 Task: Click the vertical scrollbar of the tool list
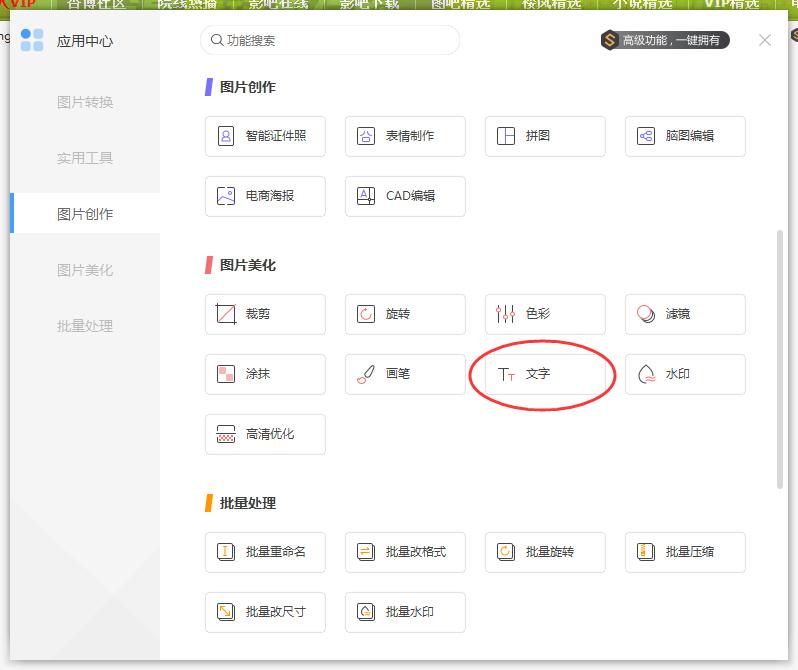(780, 359)
